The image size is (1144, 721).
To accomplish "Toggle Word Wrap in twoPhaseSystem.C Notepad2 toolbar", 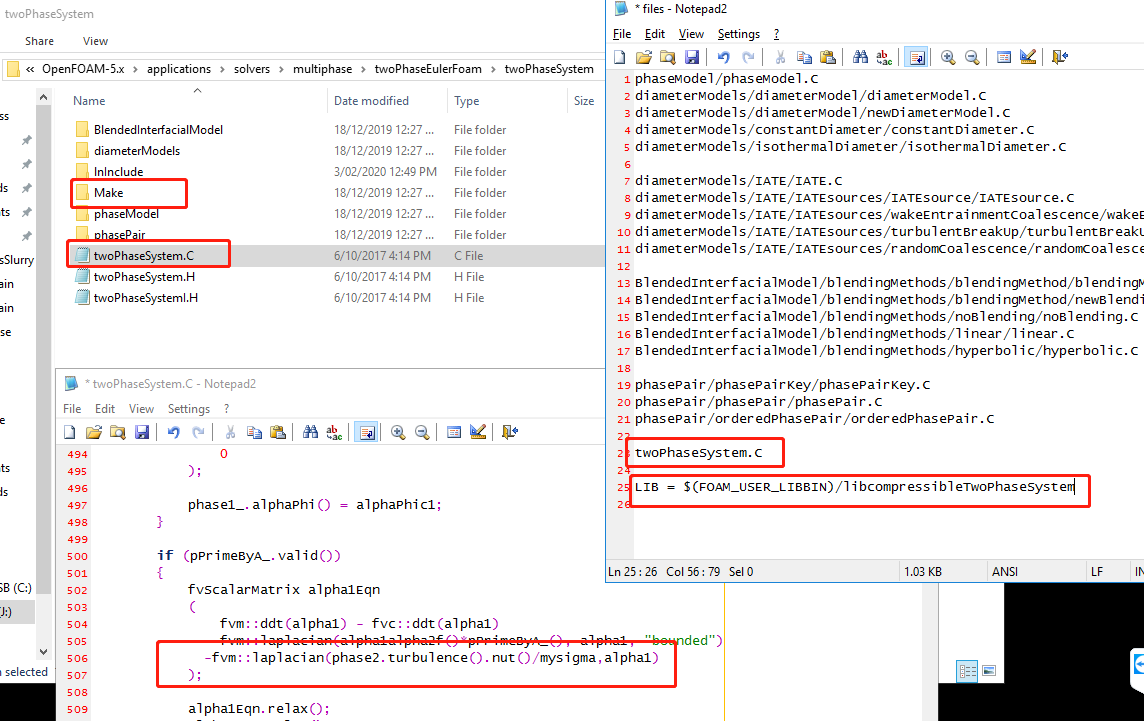I will pos(367,432).
